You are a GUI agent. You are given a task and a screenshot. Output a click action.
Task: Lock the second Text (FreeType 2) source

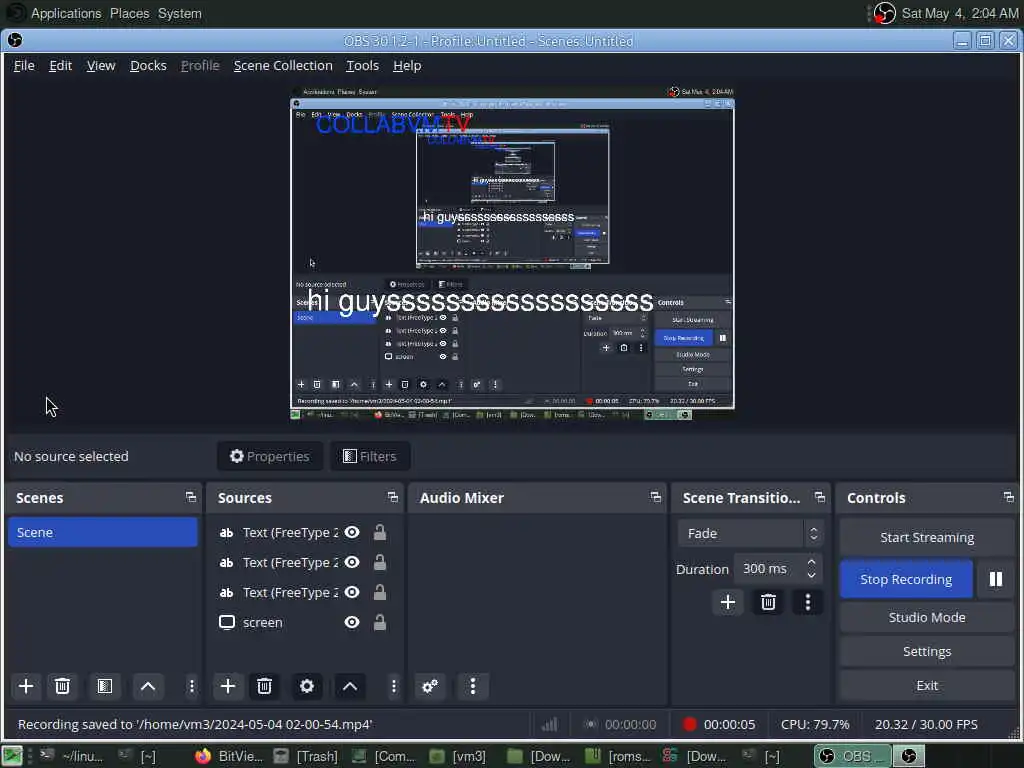coord(379,562)
